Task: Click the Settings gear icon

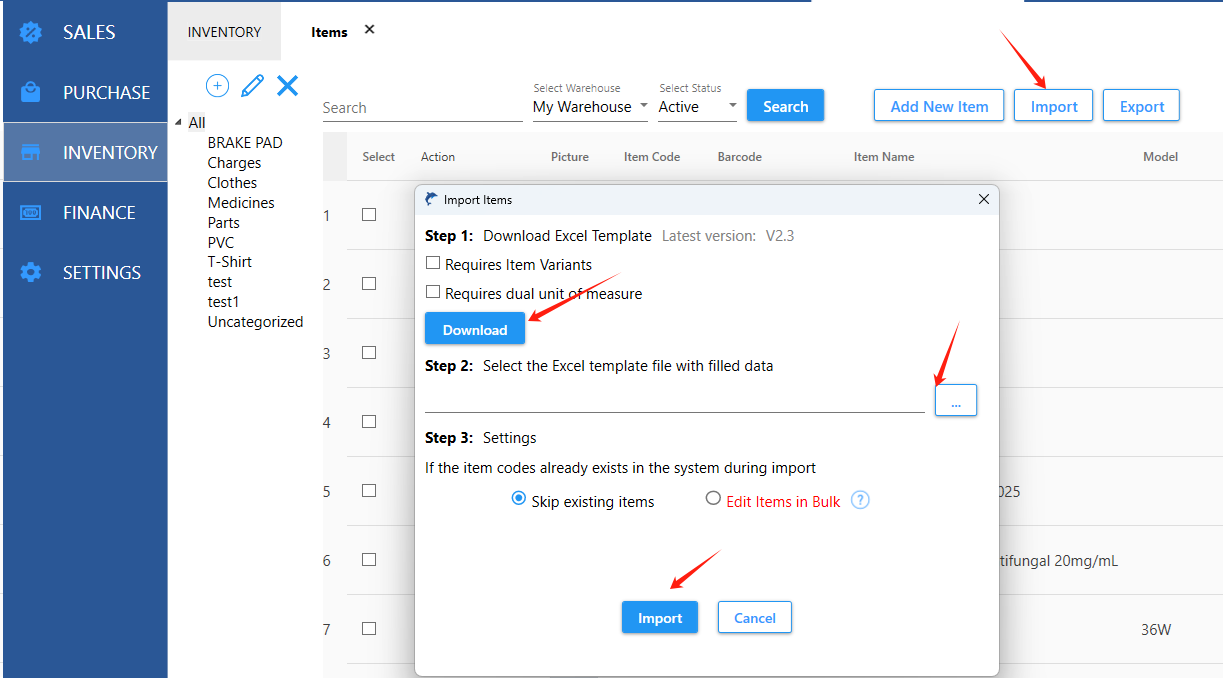Action: click(x=31, y=272)
